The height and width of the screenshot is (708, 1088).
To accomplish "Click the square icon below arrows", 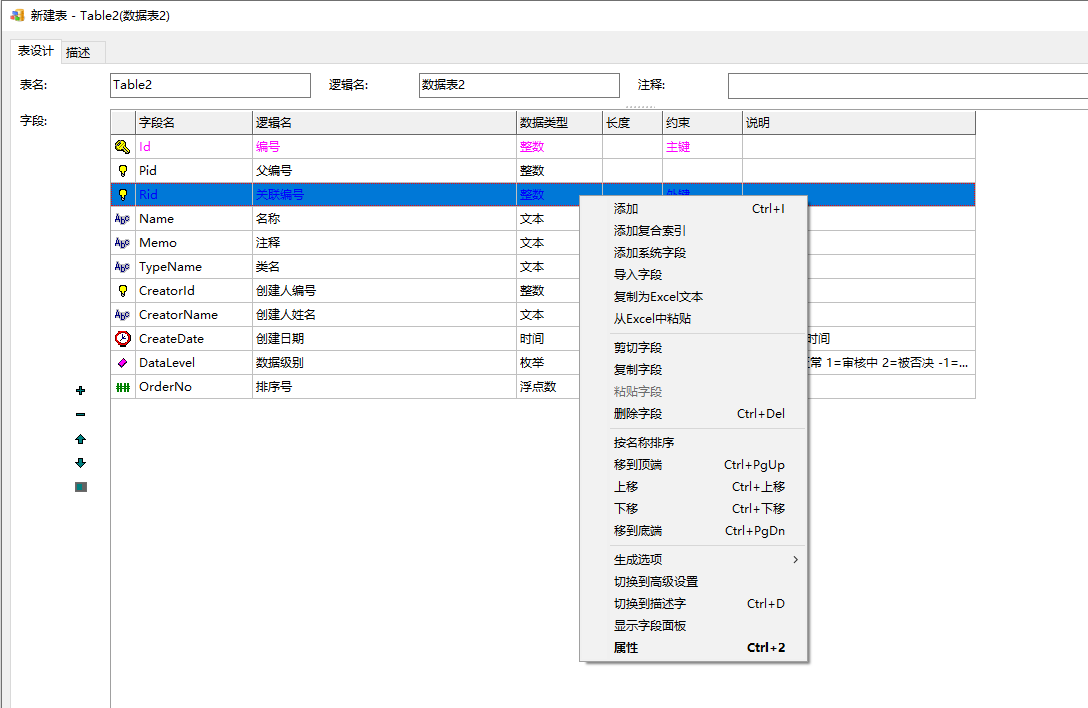I will click(81, 487).
